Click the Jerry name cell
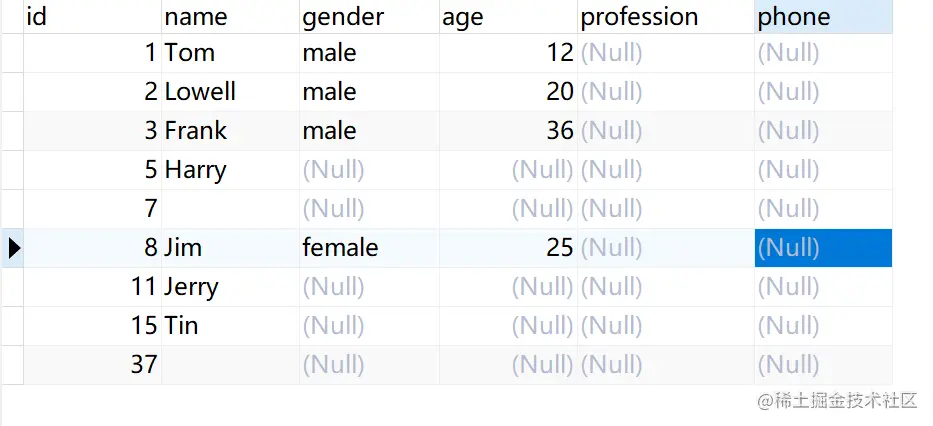The height and width of the screenshot is (426, 933). point(229,287)
